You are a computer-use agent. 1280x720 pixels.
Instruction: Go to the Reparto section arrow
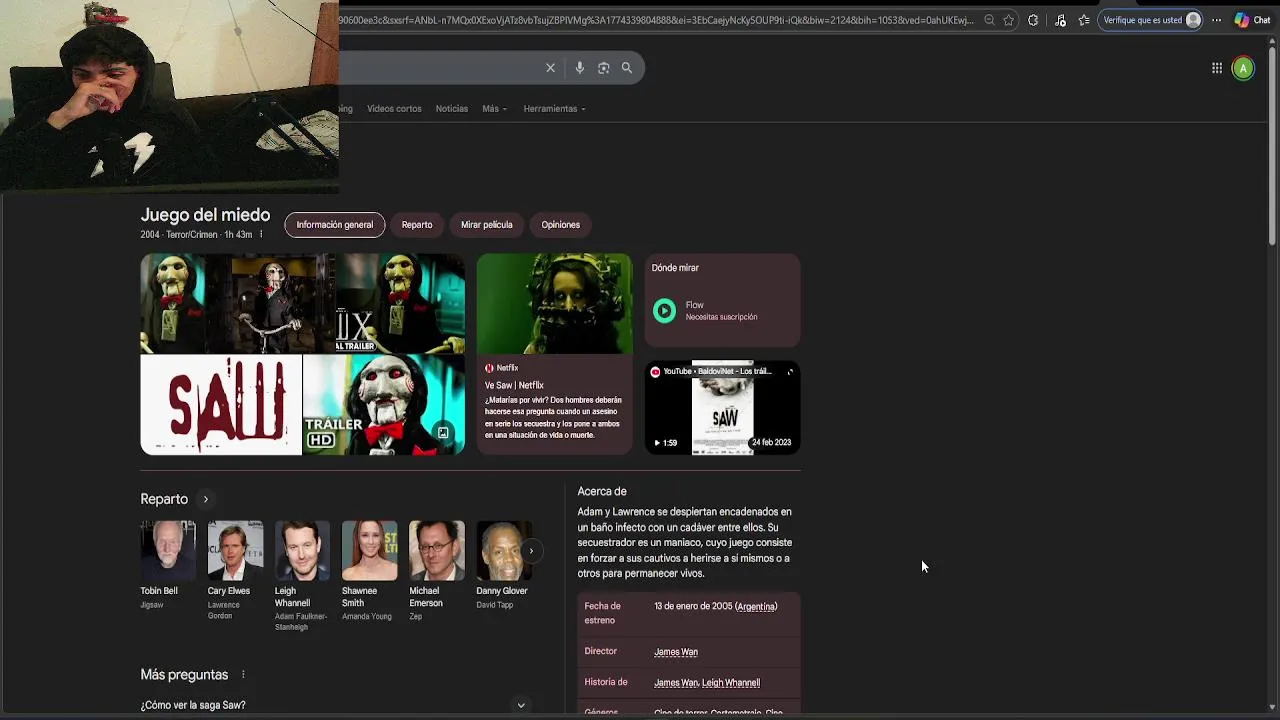coord(206,499)
